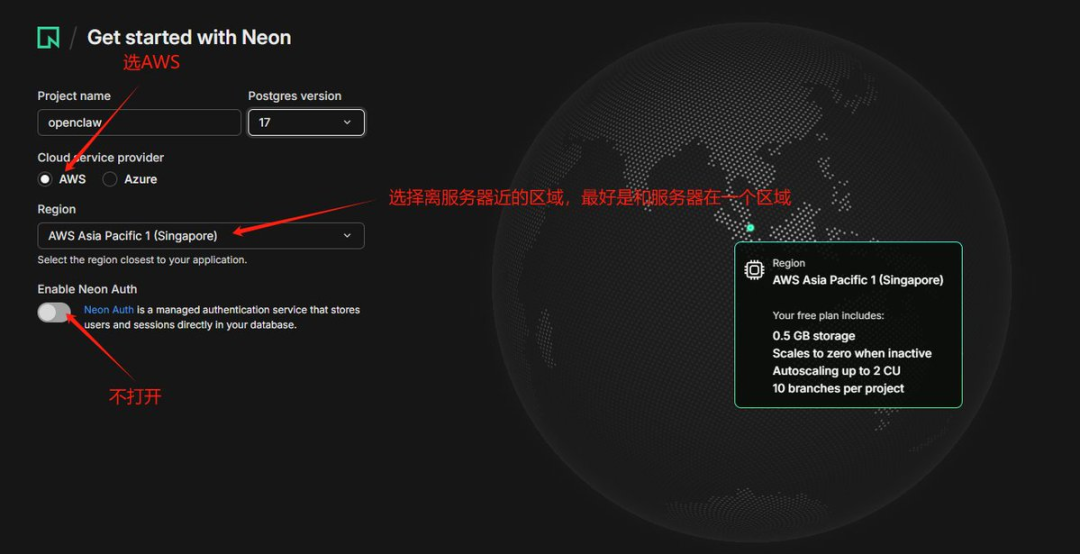Viewport: 1080px width, 554px height.
Task: Click the green Singapore marker on globe
Action: pos(750,227)
